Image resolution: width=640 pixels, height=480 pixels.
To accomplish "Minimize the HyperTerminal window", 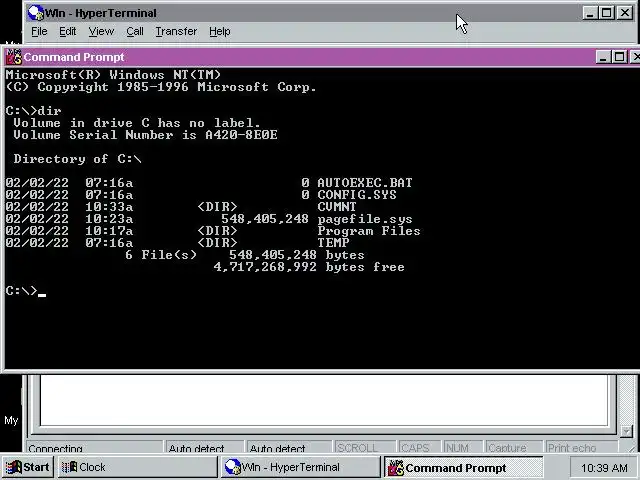I will (589, 13).
